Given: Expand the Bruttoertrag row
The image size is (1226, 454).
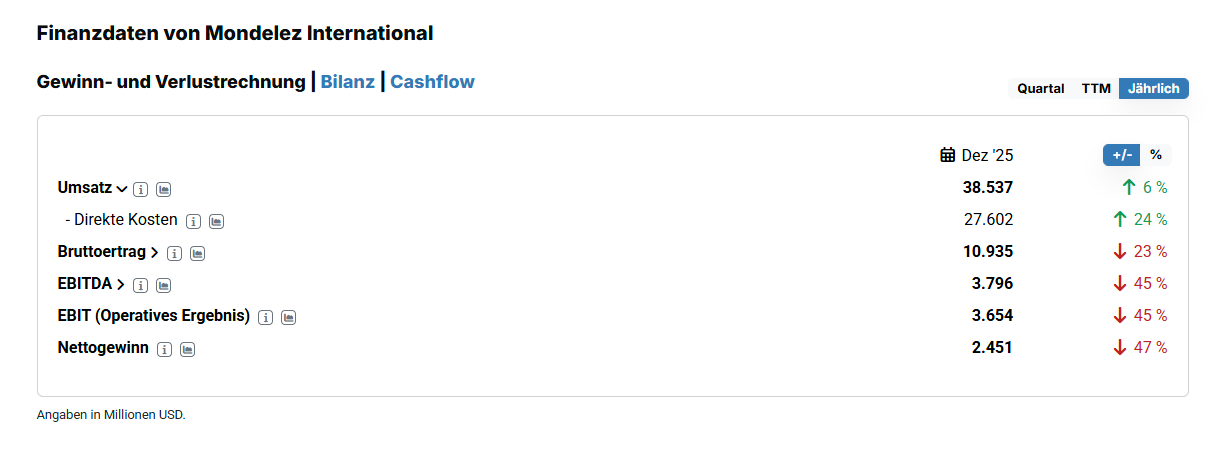Looking at the screenshot, I should [155, 252].
